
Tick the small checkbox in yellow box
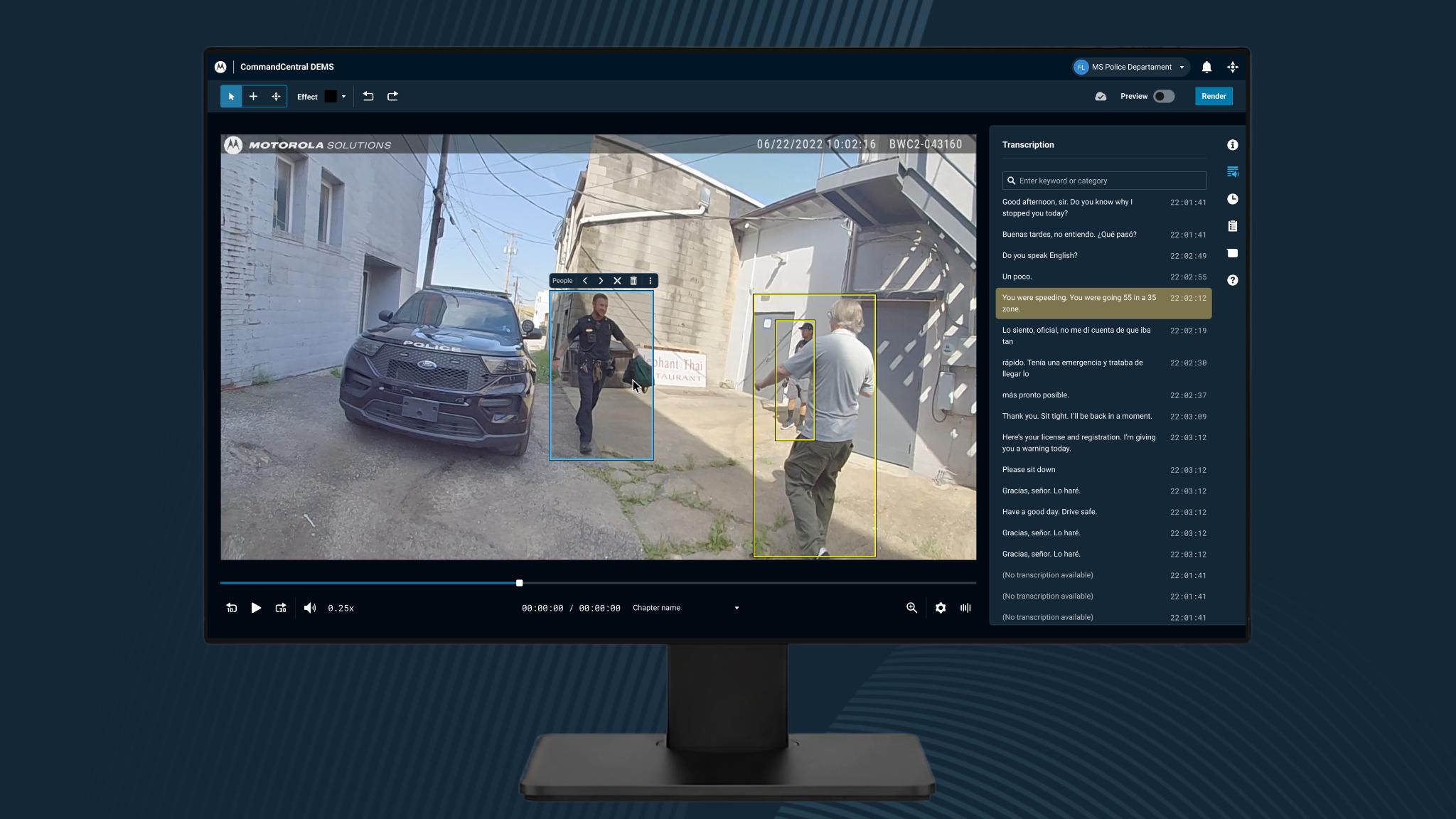coord(767,323)
